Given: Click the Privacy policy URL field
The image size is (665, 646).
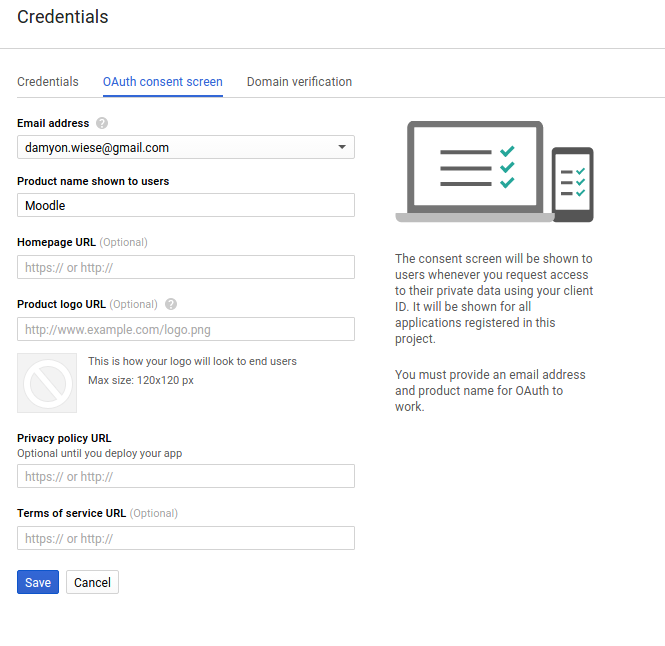Looking at the screenshot, I should point(186,476).
